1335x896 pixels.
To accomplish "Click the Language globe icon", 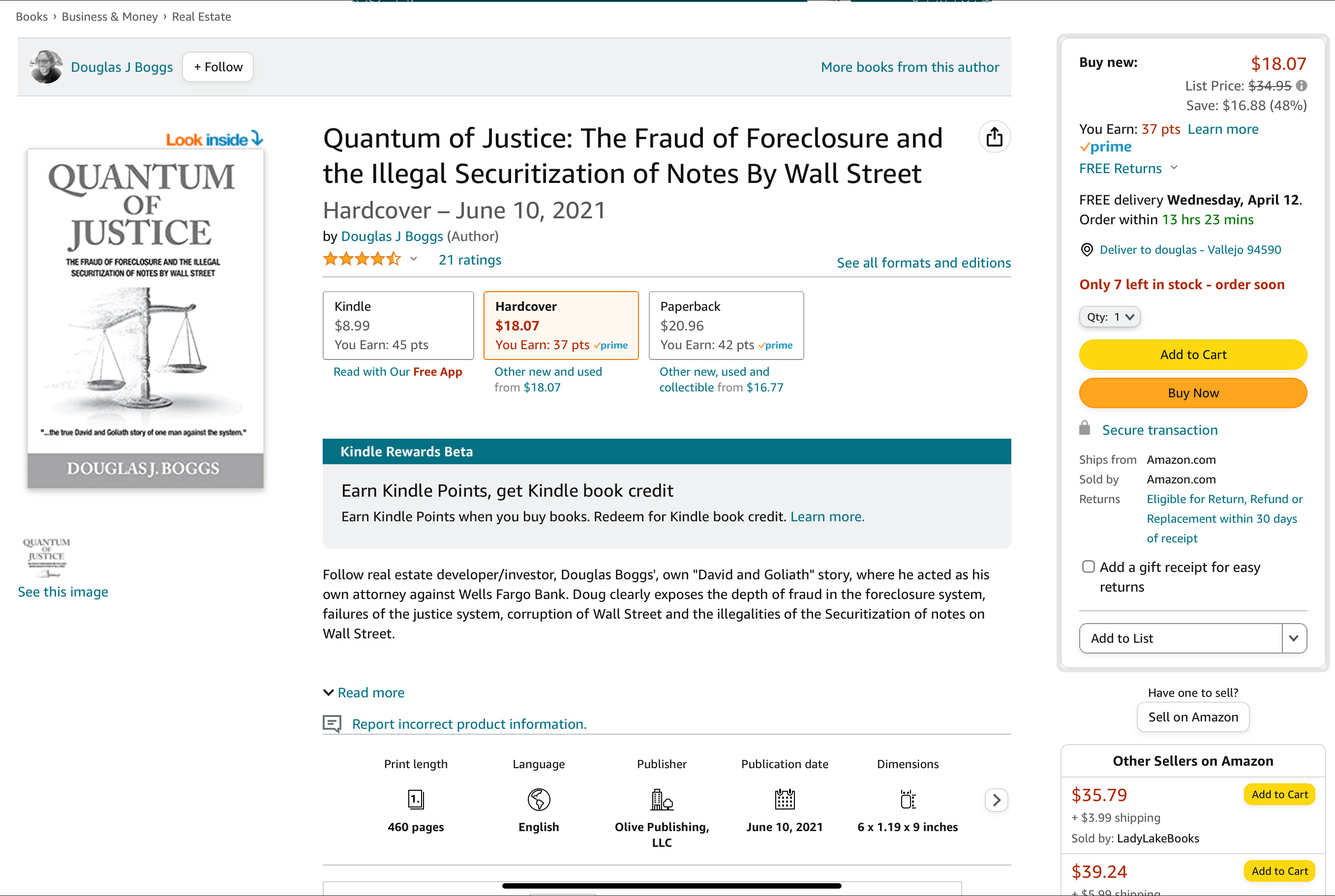I will (539, 800).
